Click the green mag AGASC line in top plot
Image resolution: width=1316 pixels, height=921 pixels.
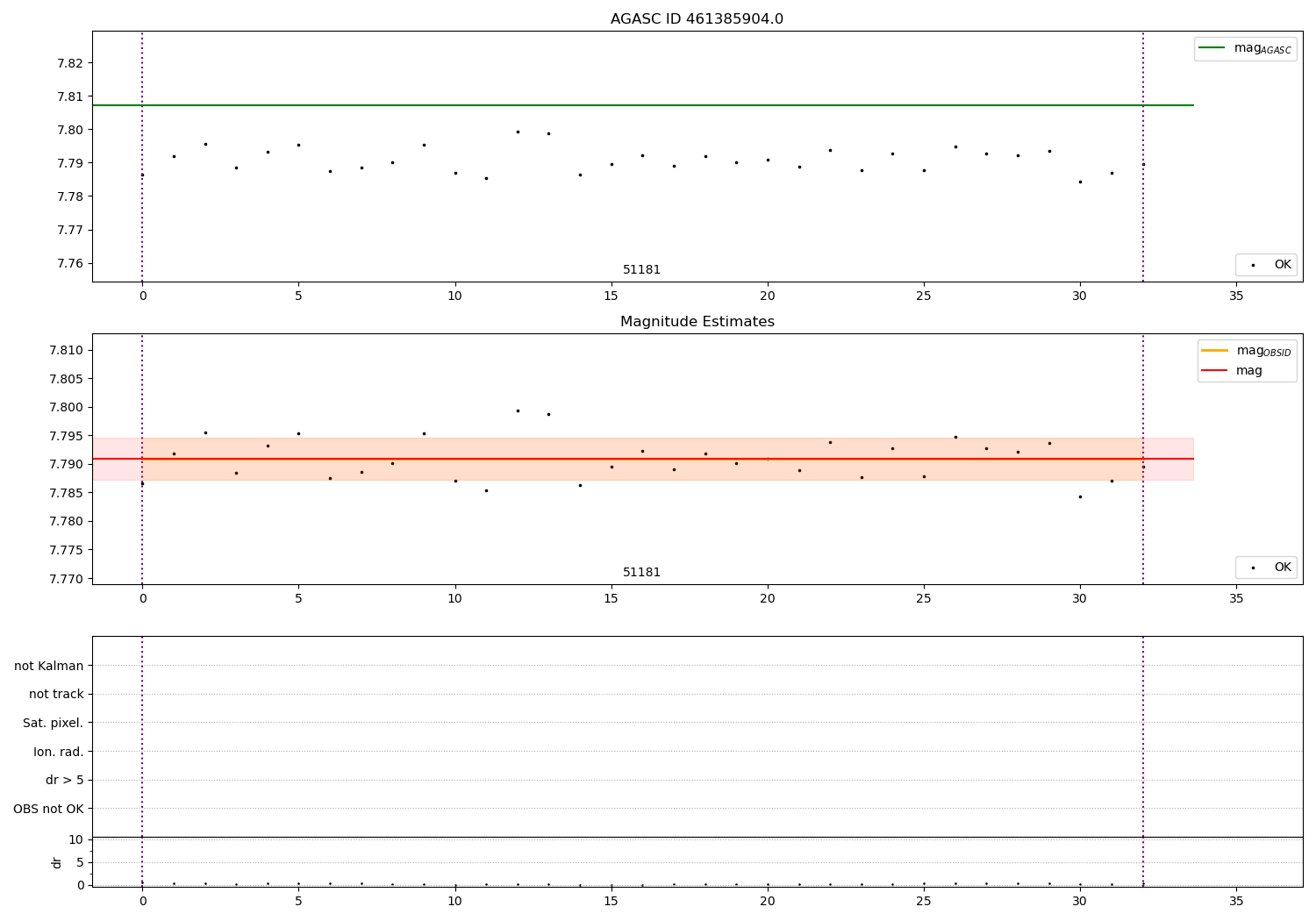(642, 105)
